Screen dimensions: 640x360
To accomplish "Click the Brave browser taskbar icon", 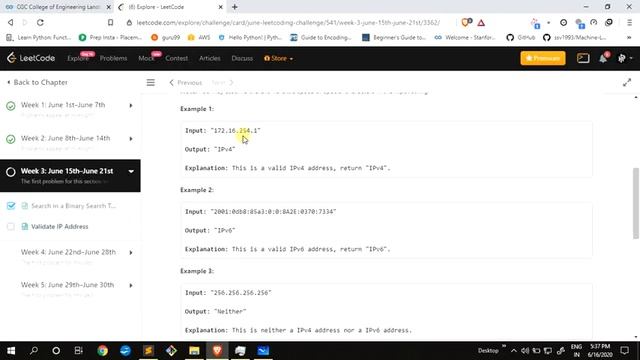I will click(217, 351).
